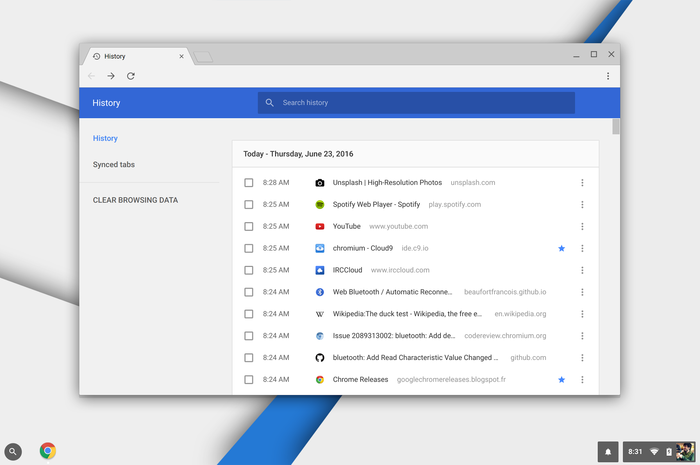Switch to Synced tabs in sidebar
The width and height of the screenshot is (700, 465).
pos(114,164)
